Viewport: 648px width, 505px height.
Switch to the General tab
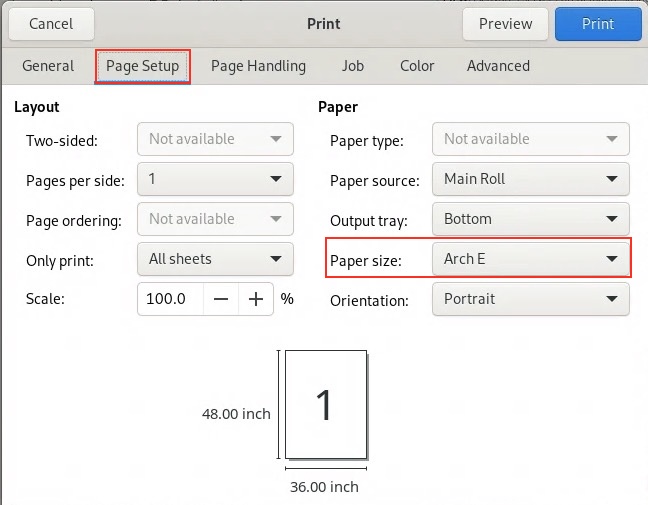pos(48,66)
